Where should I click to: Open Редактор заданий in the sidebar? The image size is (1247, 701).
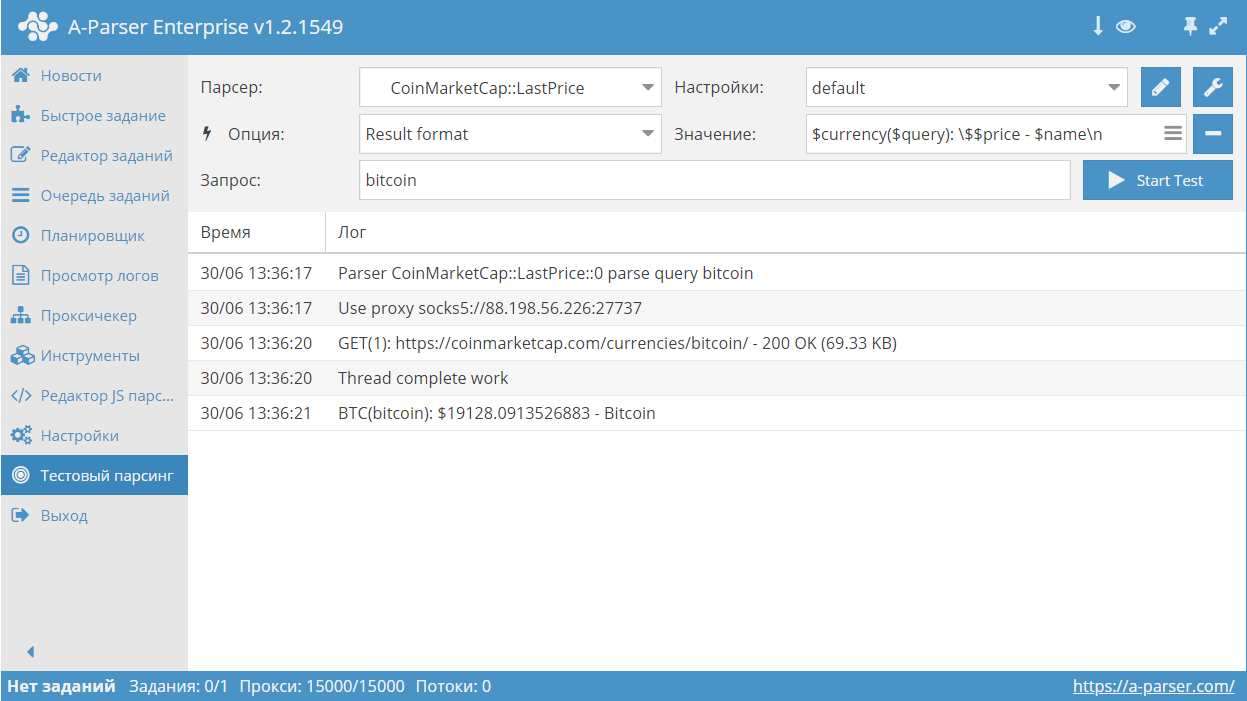(x=94, y=155)
